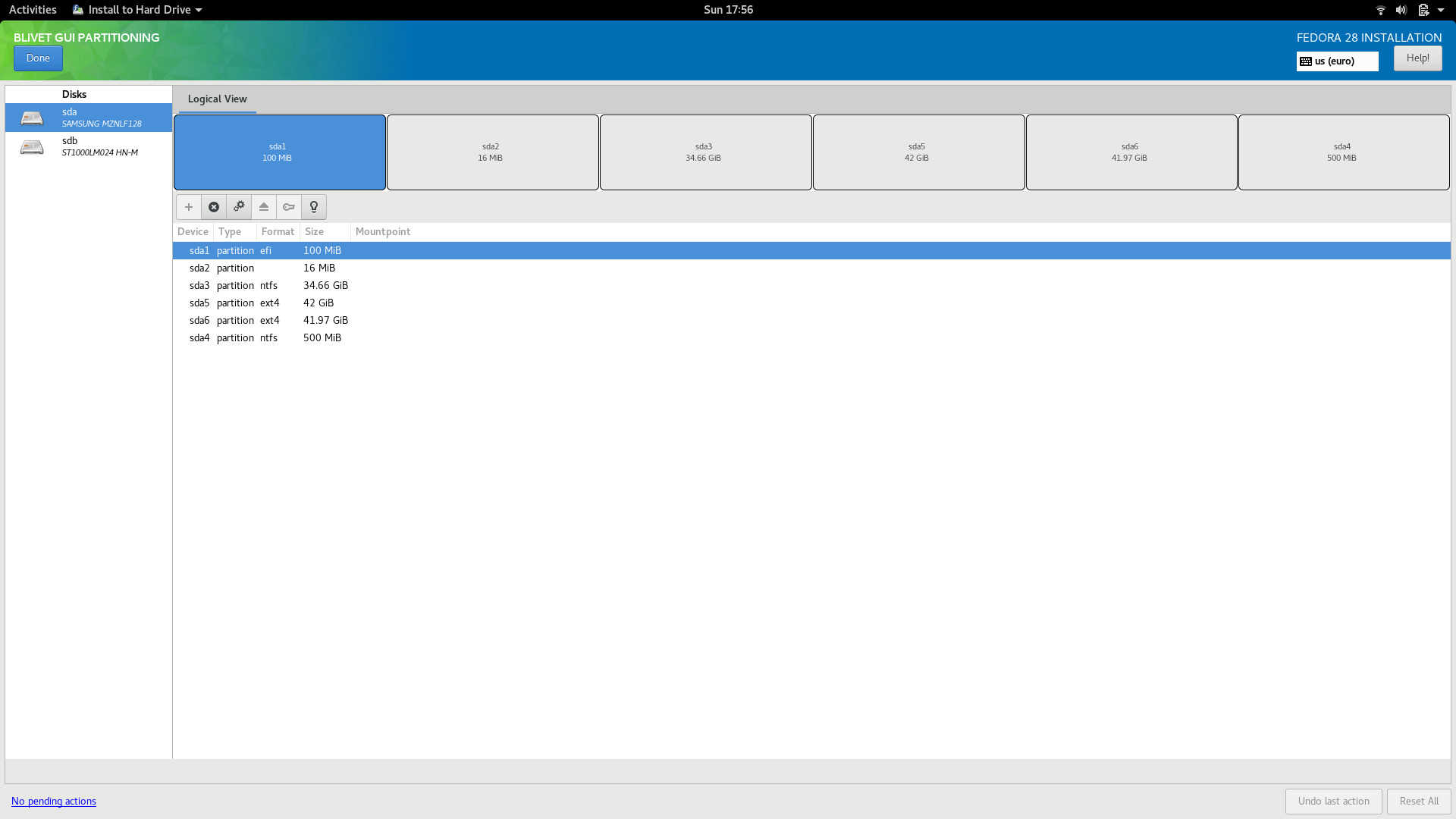Open the Activities overview

click(33, 10)
